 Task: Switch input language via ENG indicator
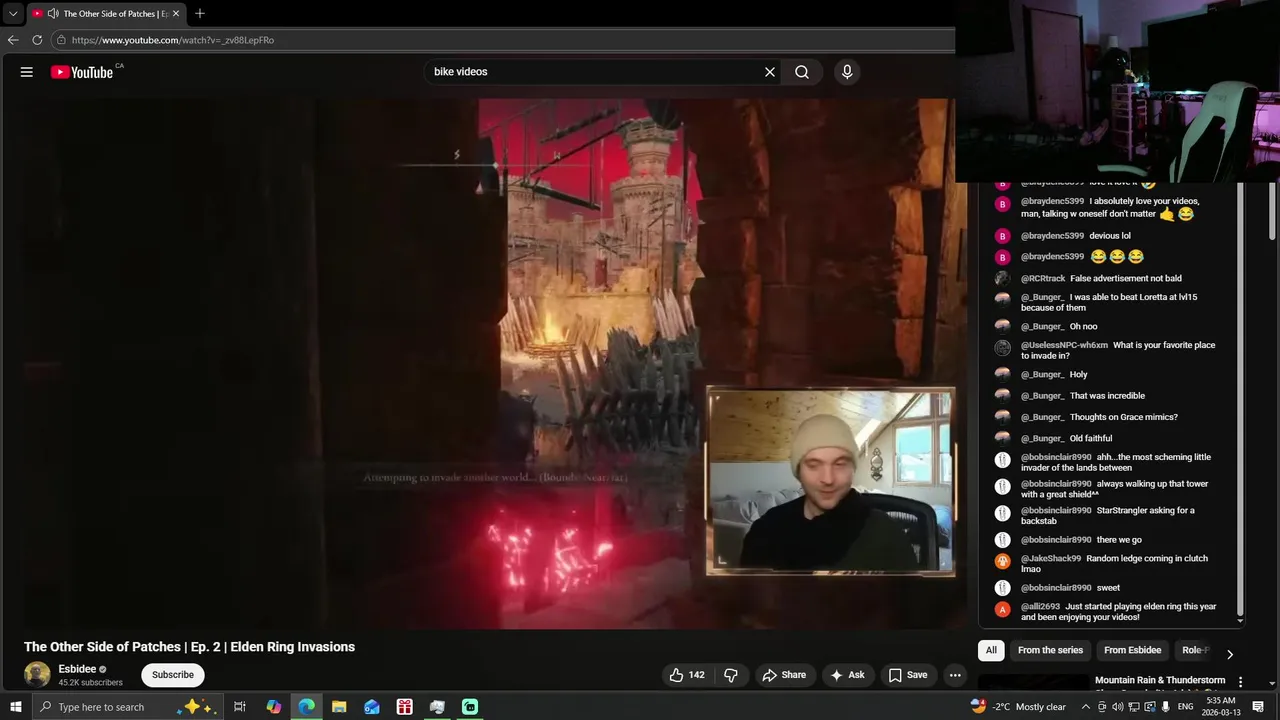tap(1185, 707)
